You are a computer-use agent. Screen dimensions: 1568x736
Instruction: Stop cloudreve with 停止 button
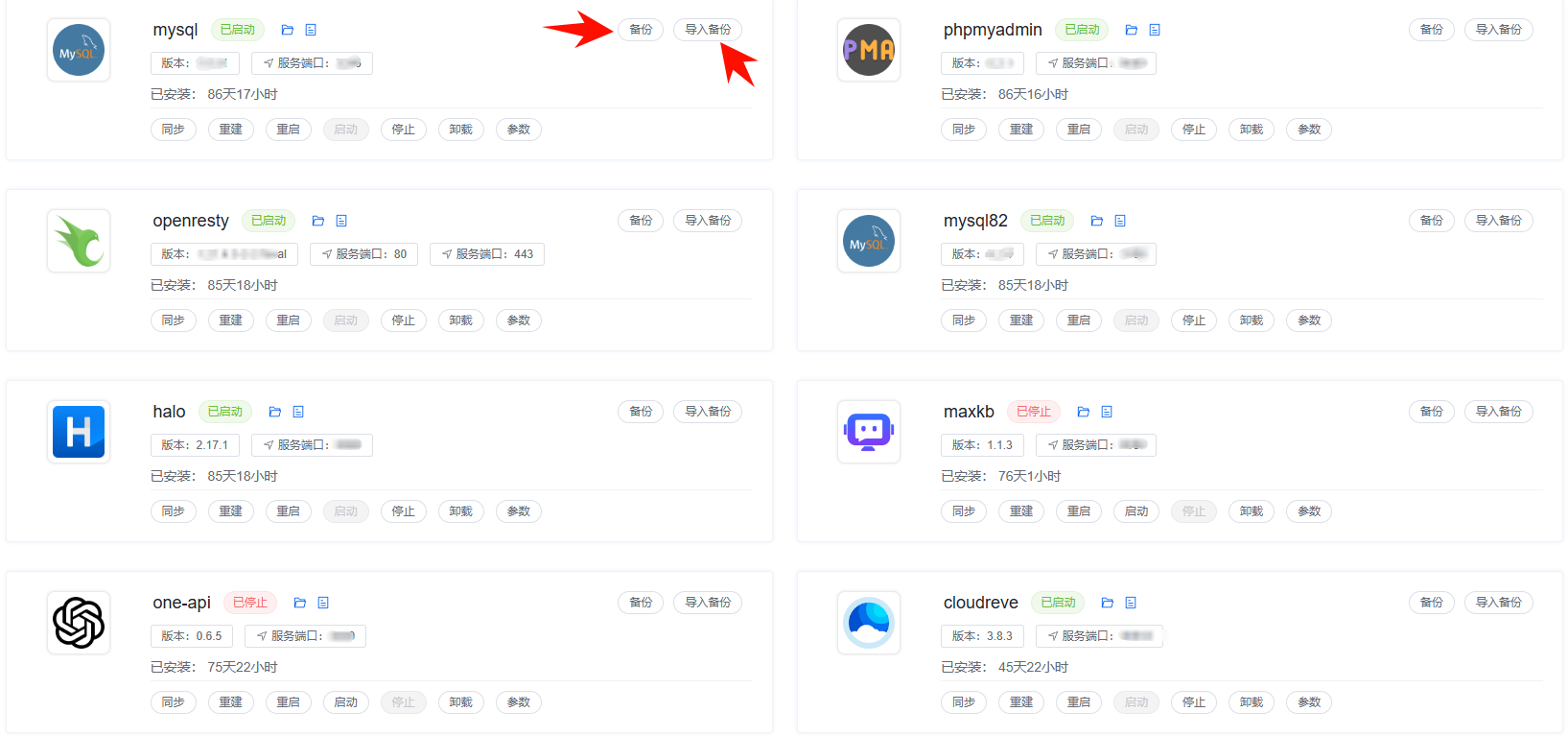click(x=1194, y=702)
